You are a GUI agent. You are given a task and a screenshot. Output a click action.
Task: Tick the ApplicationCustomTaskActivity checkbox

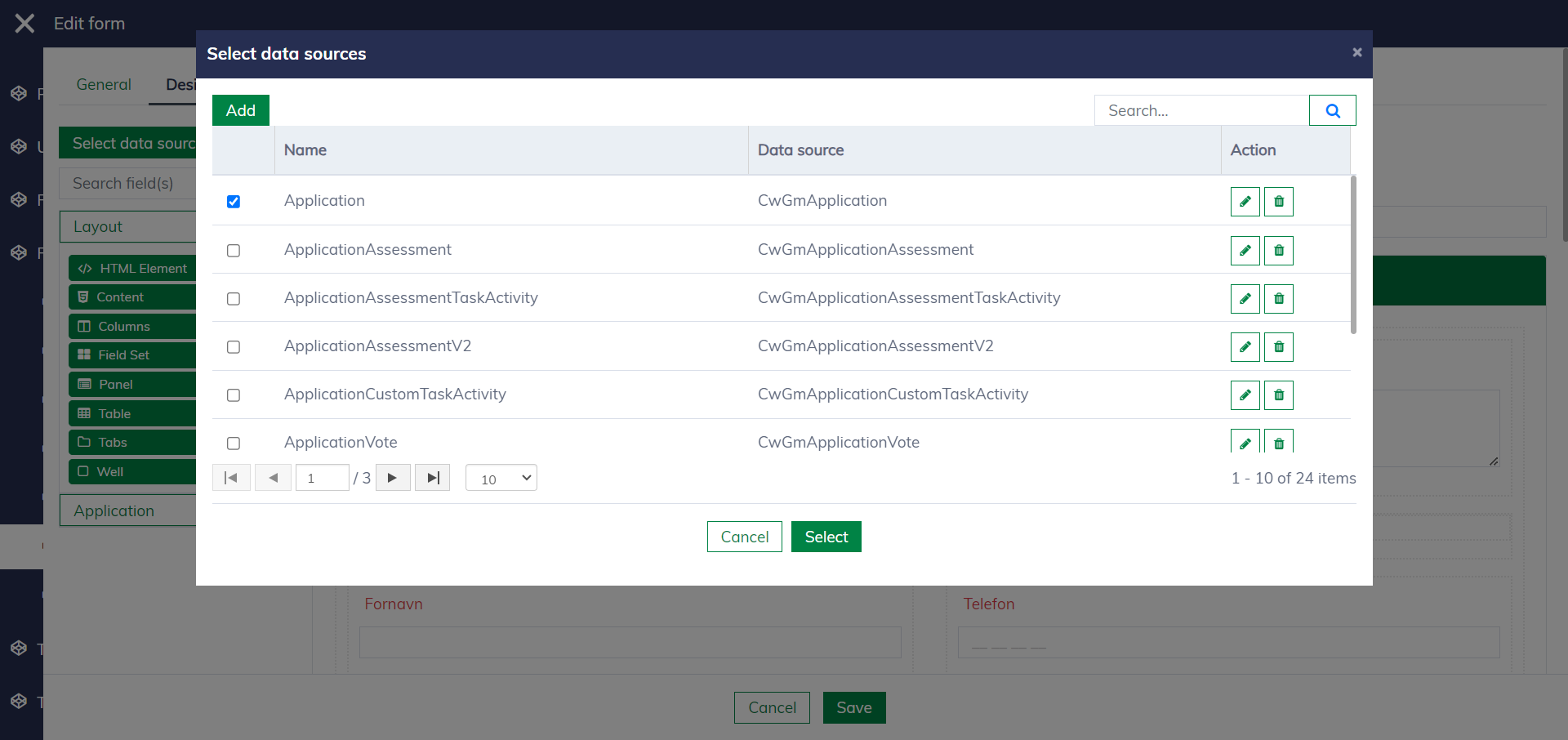point(234,395)
